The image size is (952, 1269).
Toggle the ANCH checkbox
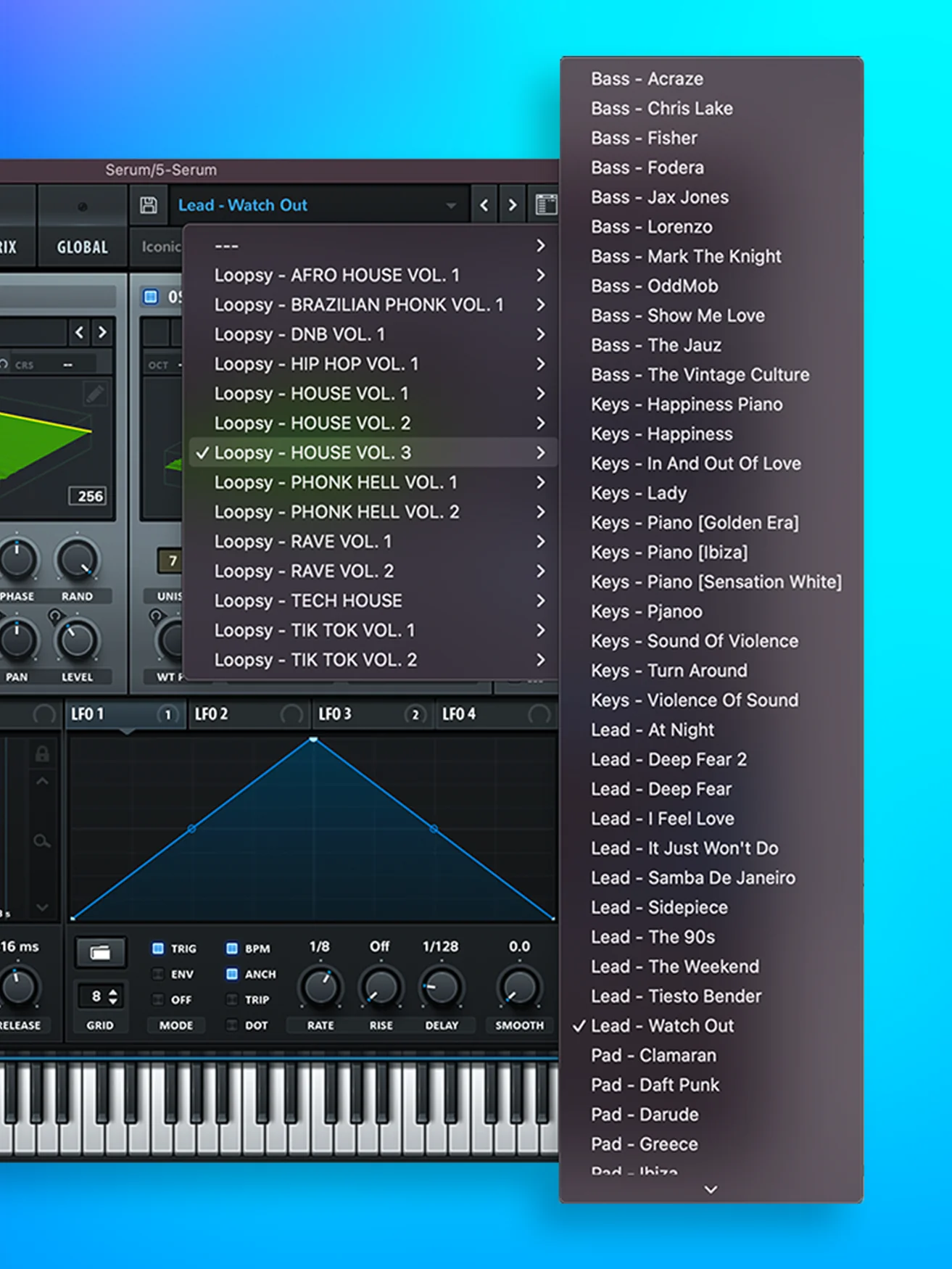pyautogui.click(x=231, y=974)
